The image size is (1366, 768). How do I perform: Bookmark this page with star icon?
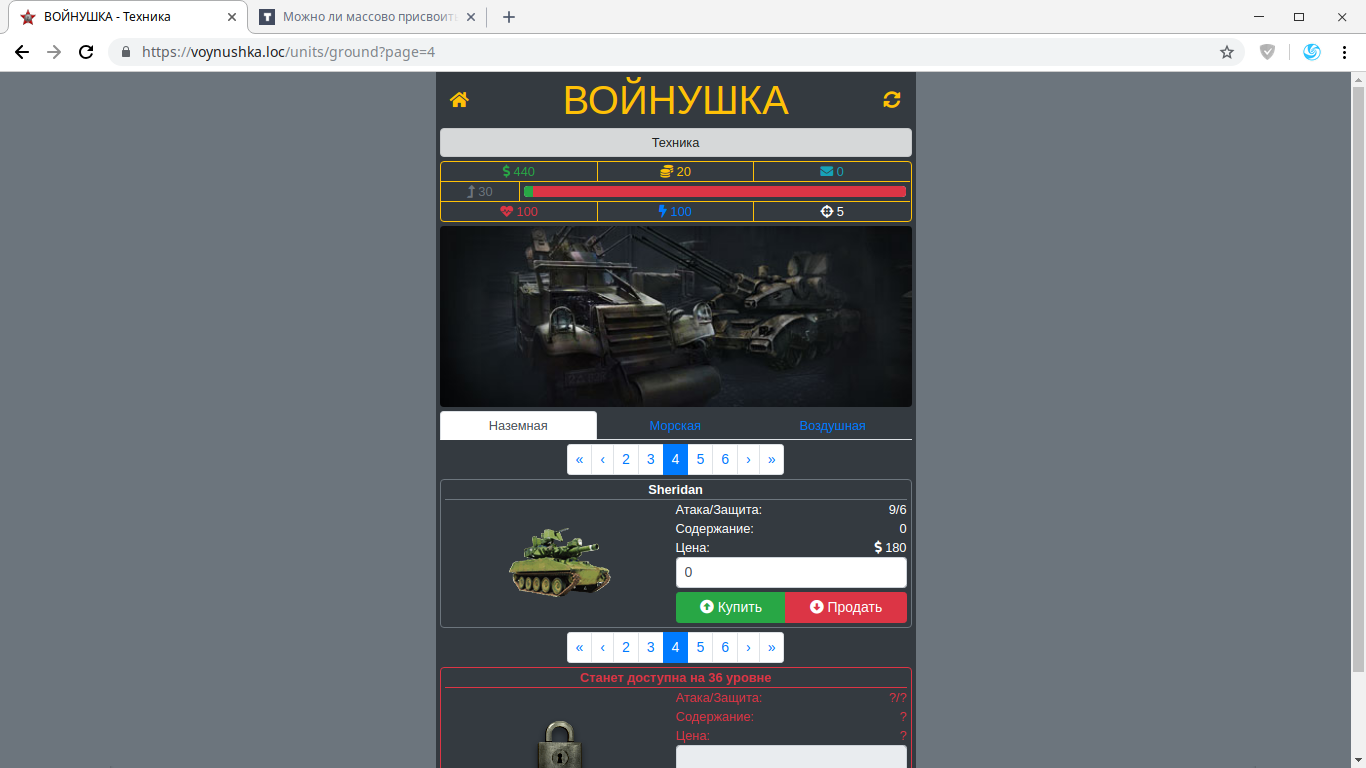point(1227,52)
